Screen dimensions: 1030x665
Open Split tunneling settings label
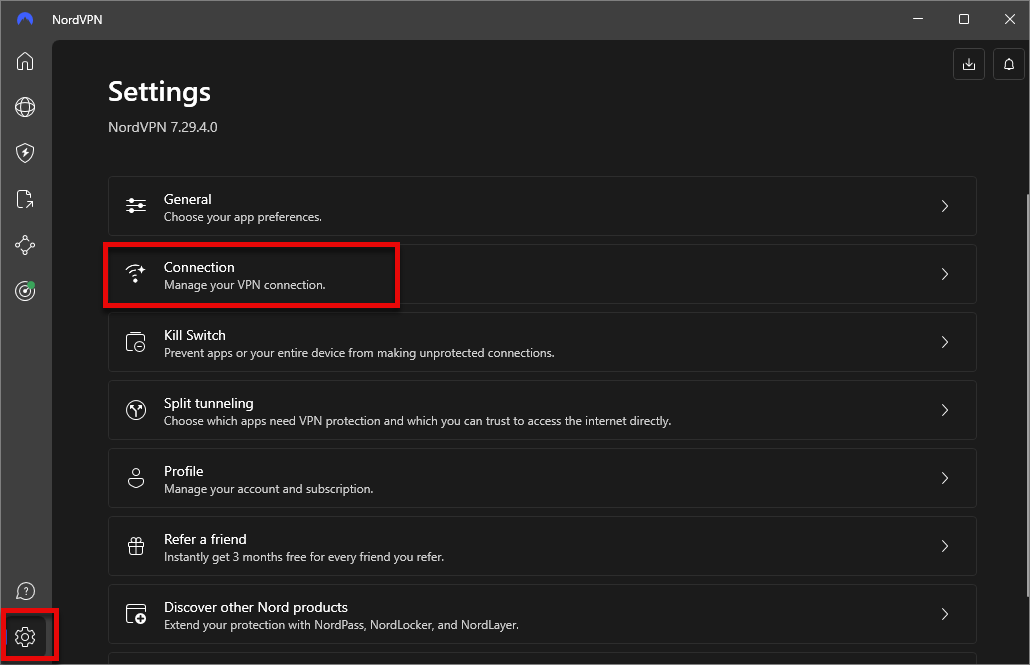pos(208,403)
